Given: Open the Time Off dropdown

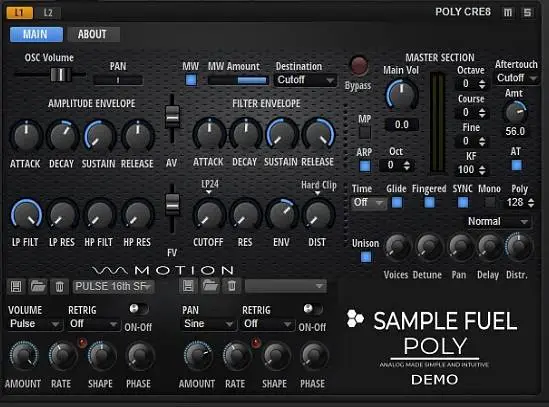Looking at the screenshot, I should point(368,202).
